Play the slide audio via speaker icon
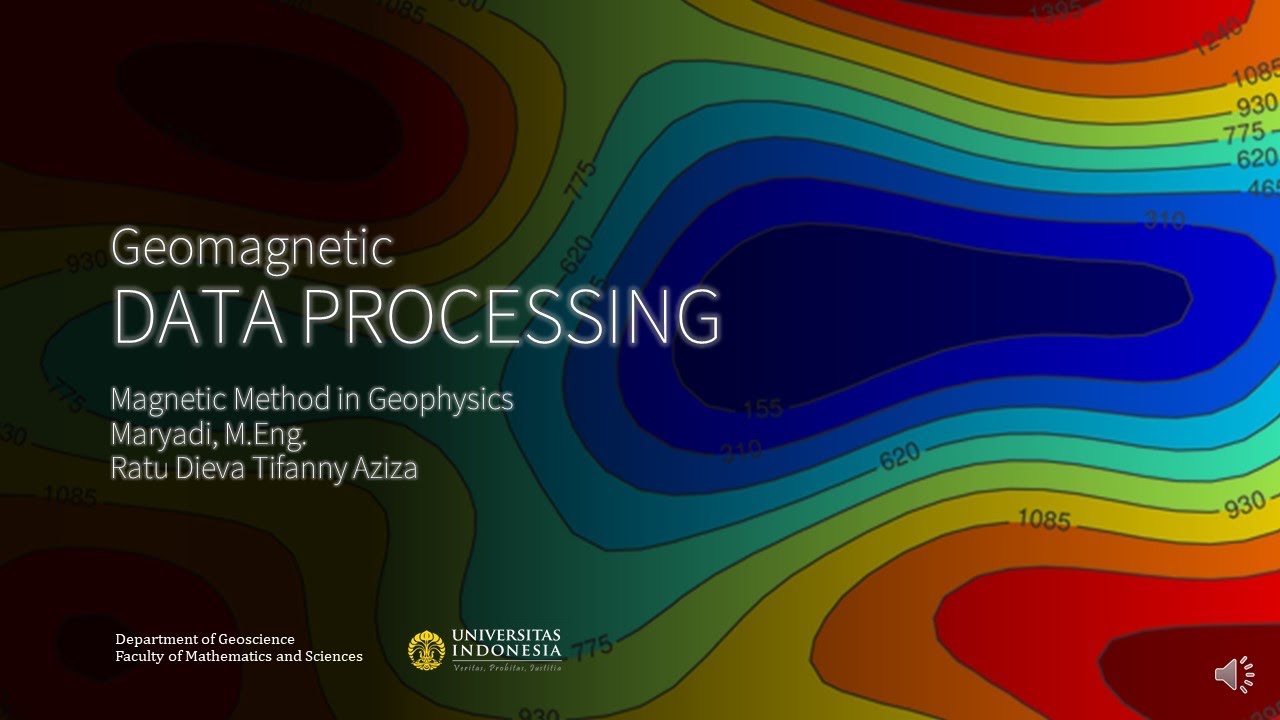Viewport: 1280px width, 720px height. point(1235,675)
